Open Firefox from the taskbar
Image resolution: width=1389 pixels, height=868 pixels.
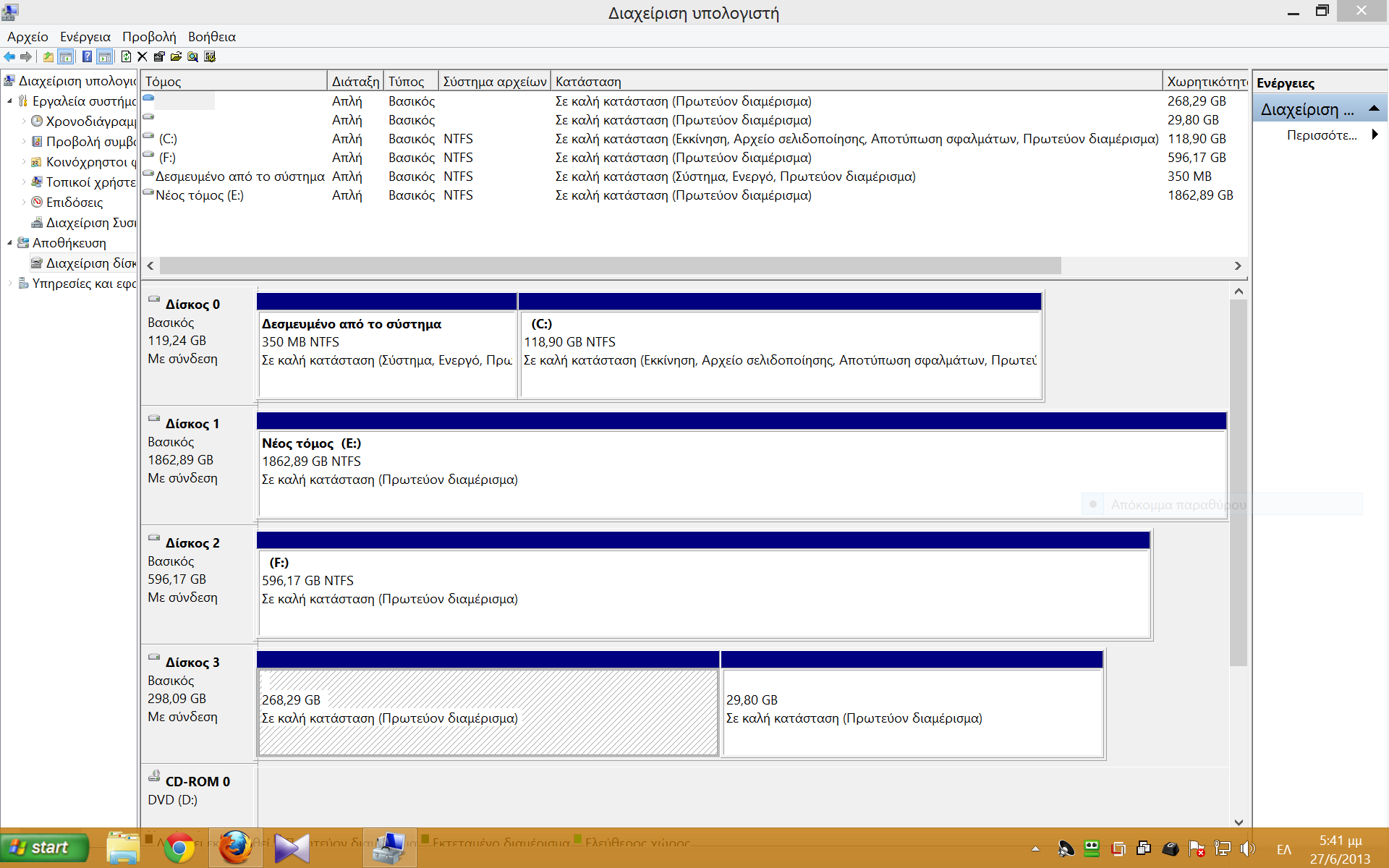[x=235, y=848]
